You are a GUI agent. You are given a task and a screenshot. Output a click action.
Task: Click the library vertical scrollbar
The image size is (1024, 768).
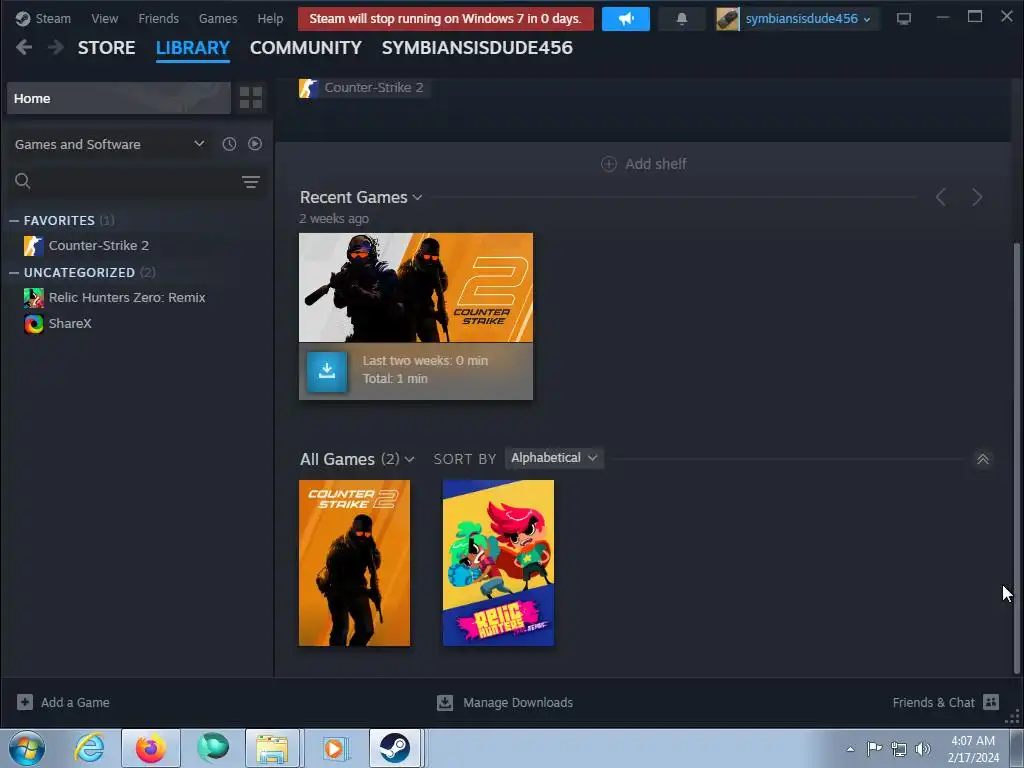point(1016,457)
